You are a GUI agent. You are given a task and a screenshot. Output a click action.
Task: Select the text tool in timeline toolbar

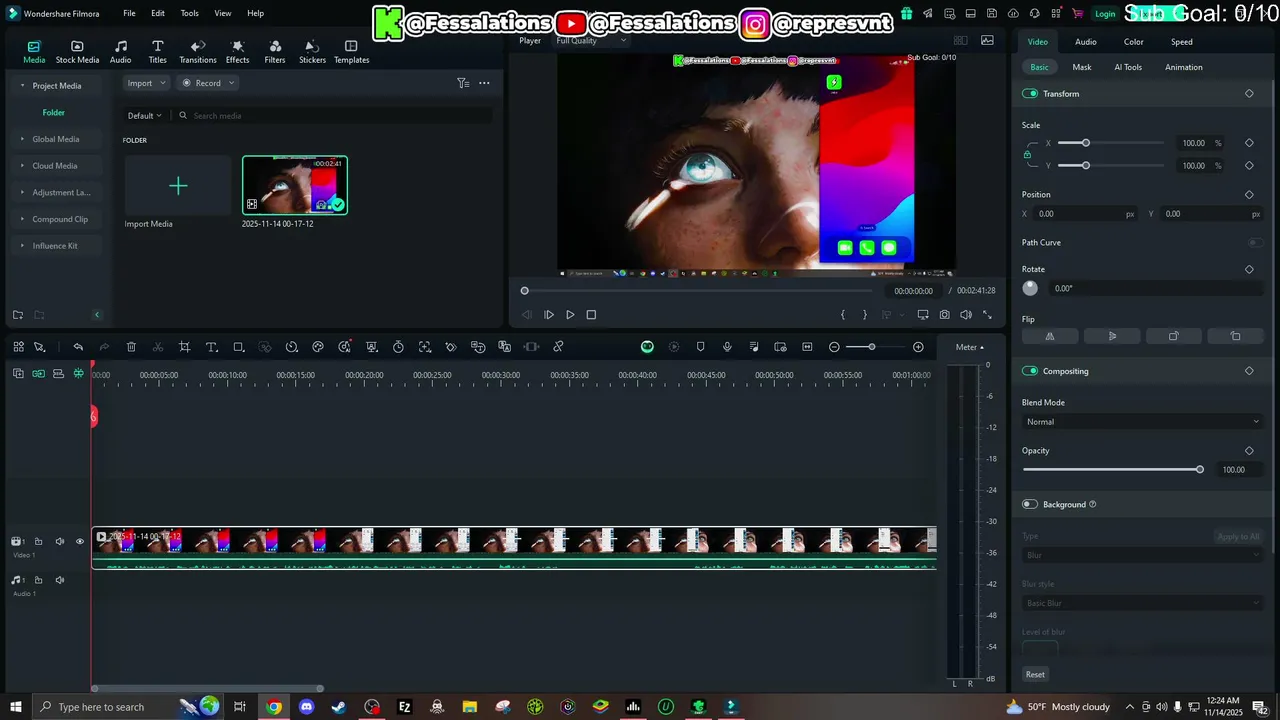pyautogui.click(x=211, y=347)
